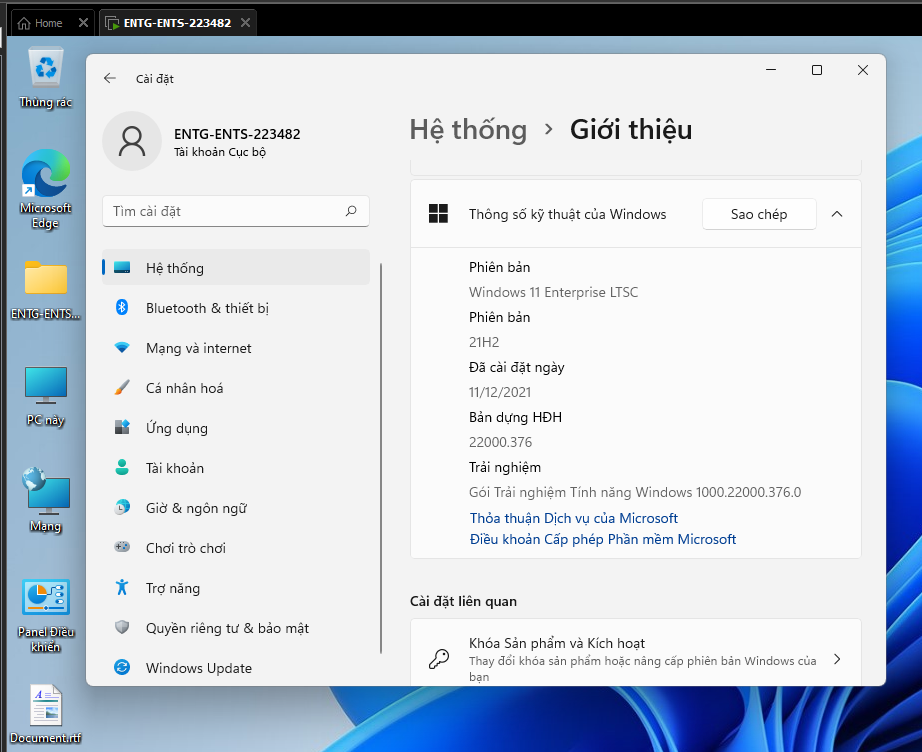Click the Wi-Fi icon beside Mạng và internet
Viewport: 922px width, 752px height.
(x=122, y=347)
